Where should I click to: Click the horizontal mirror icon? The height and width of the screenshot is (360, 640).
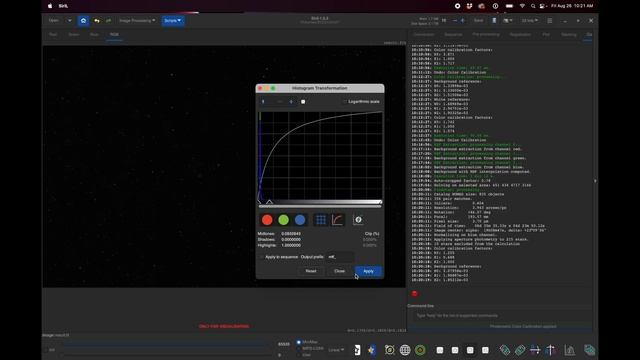coord(535,350)
